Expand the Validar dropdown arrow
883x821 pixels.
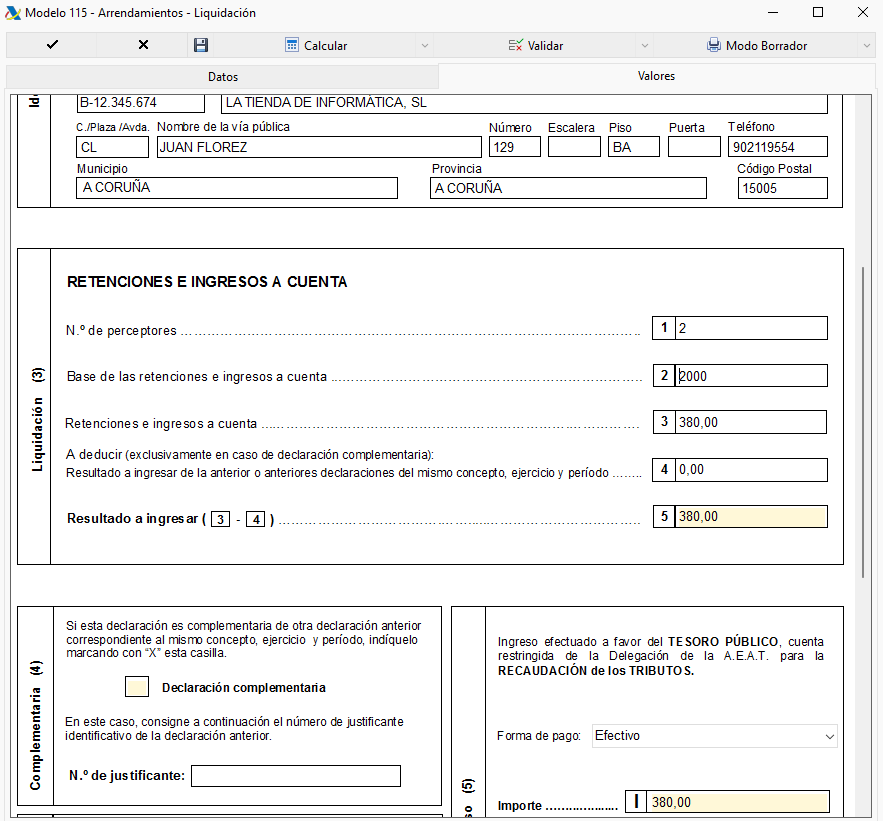(x=645, y=46)
